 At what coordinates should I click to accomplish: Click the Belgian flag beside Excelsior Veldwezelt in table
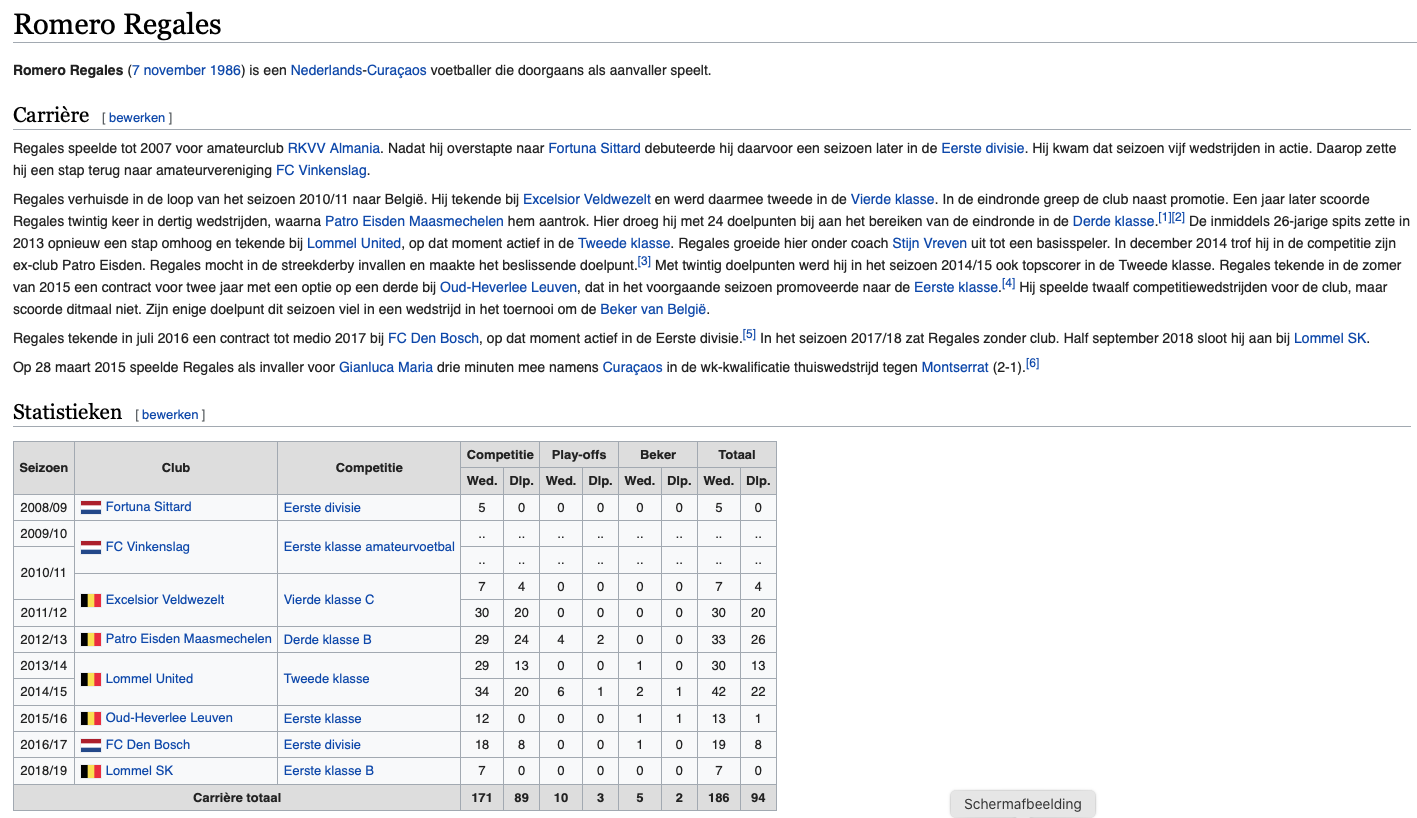click(x=91, y=600)
